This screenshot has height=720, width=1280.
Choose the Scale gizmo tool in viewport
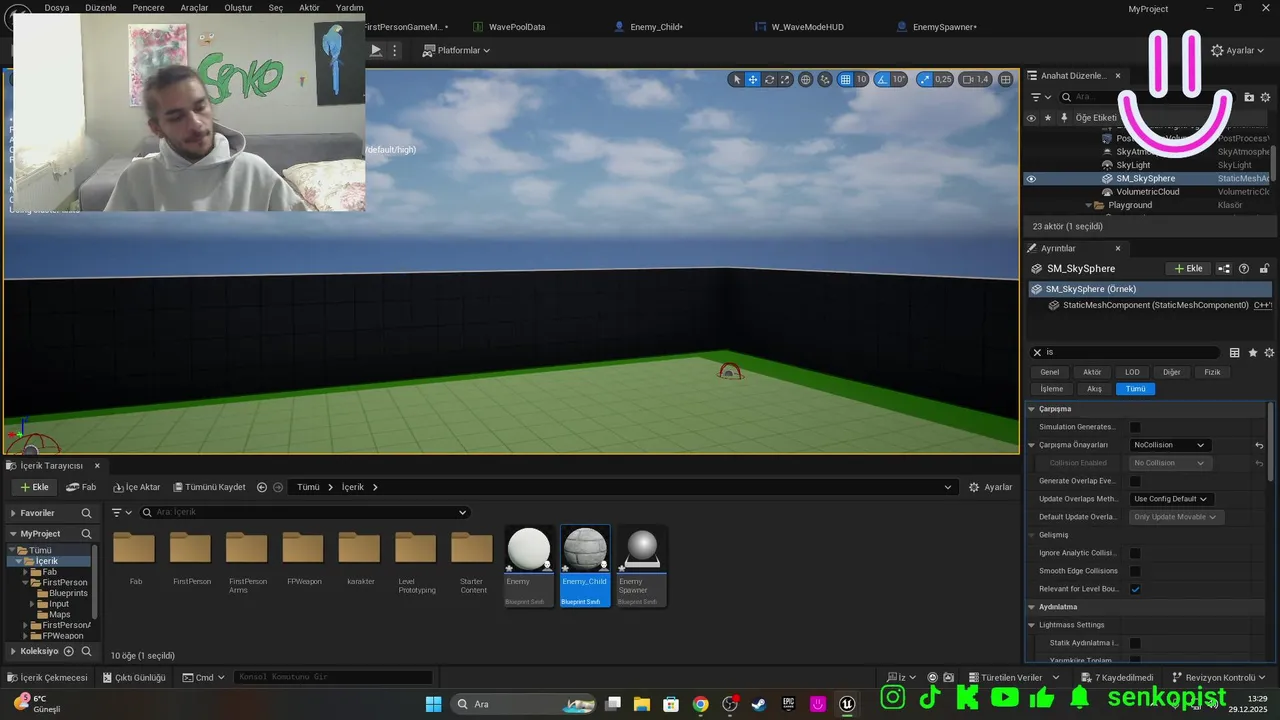click(x=785, y=79)
